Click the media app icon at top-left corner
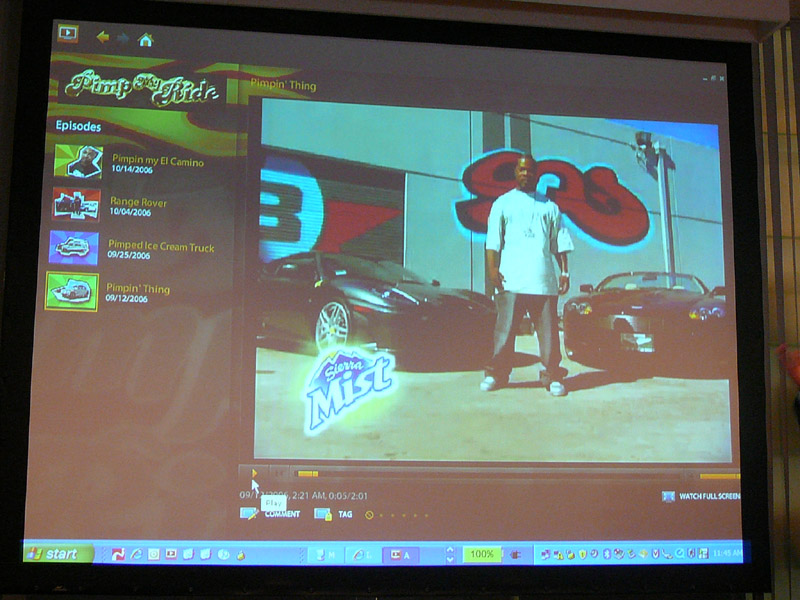800x600 pixels. (x=68, y=33)
